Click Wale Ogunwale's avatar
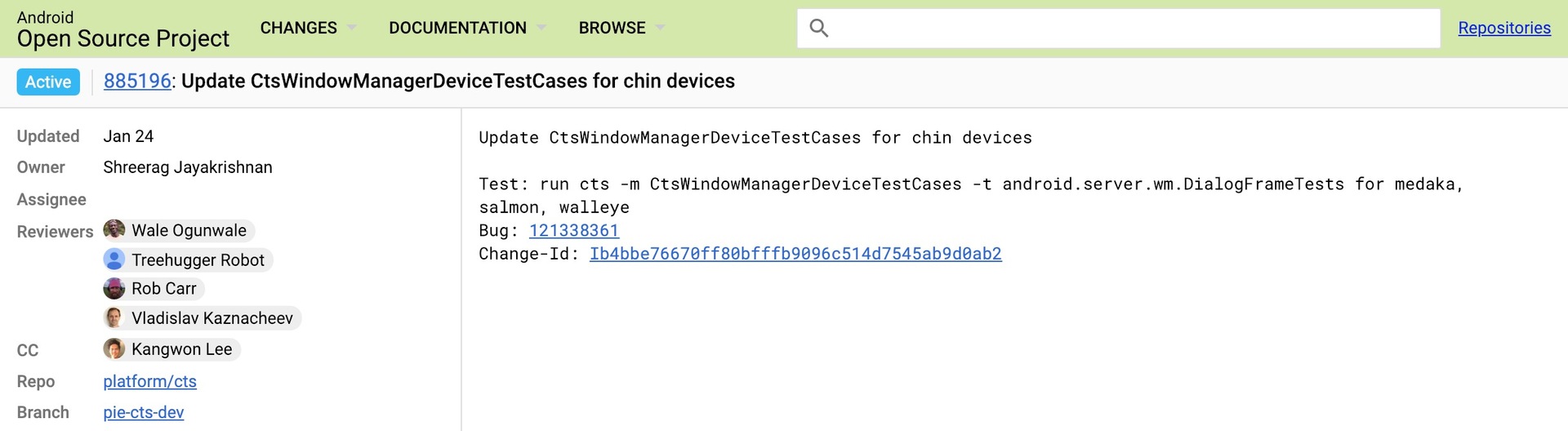The image size is (1568, 431). click(114, 229)
